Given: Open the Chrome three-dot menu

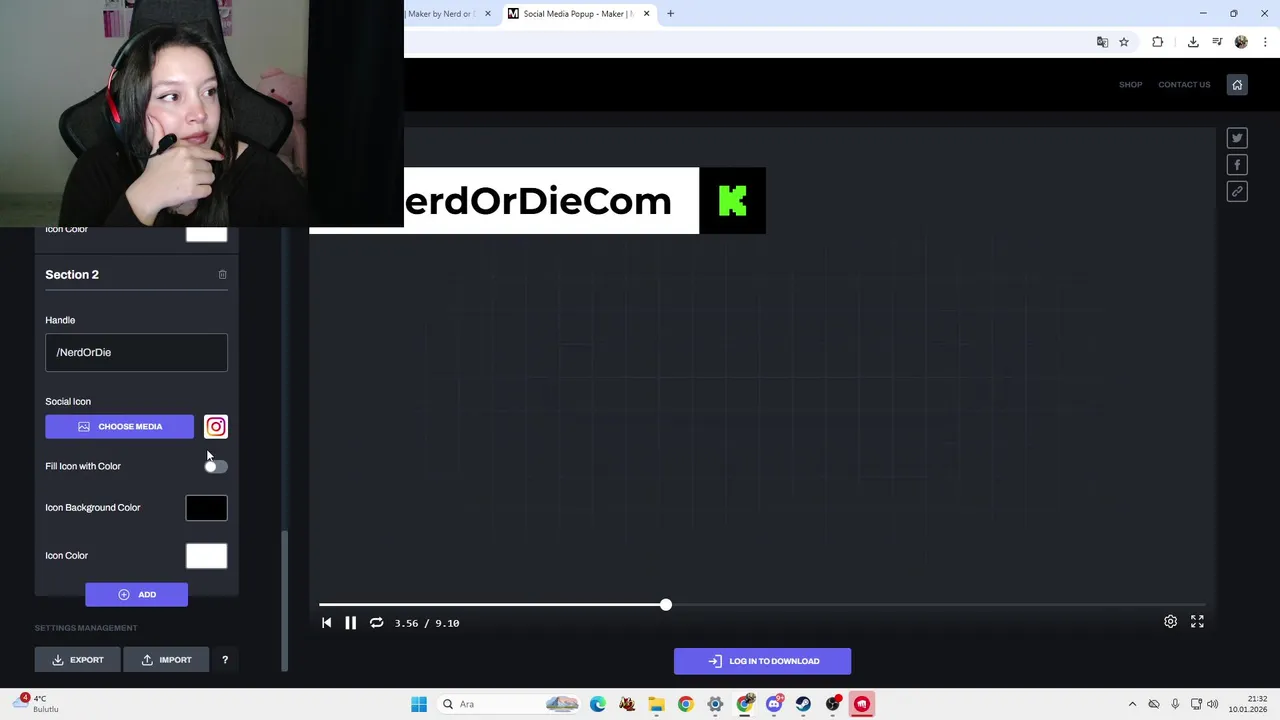Looking at the screenshot, I should tap(1265, 42).
